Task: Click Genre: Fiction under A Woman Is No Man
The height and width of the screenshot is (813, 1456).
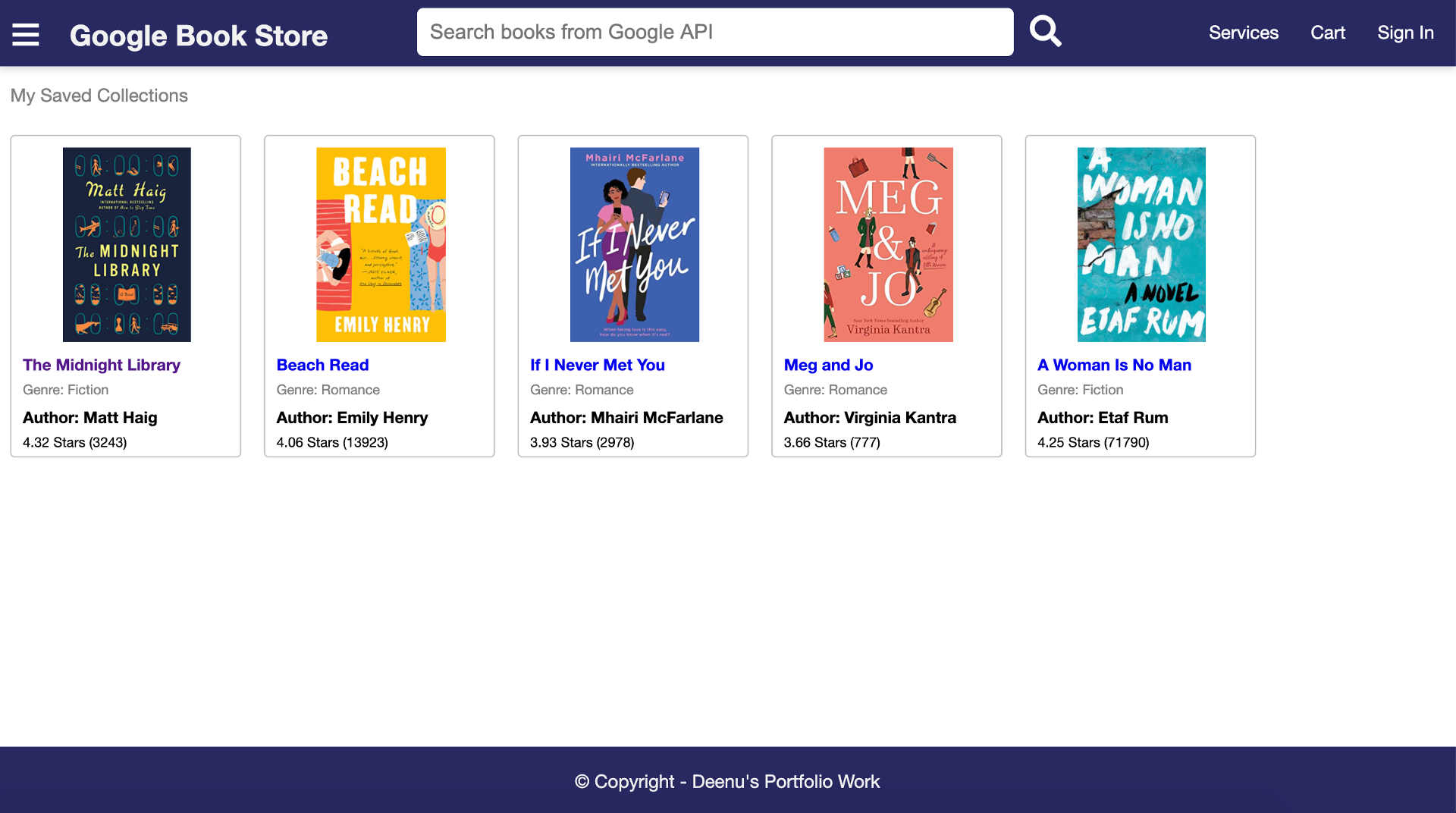Action: 1081,390
